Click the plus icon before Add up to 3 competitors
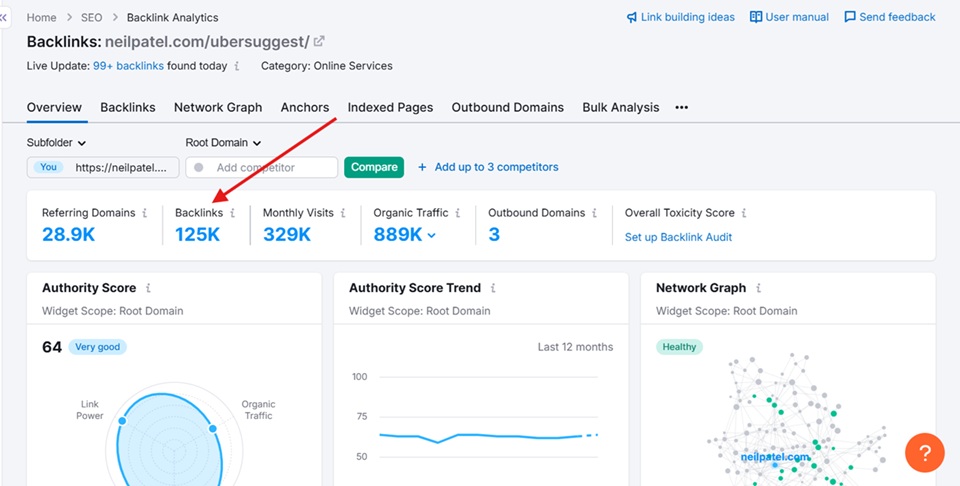This screenshot has height=486, width=960. (422, 167)
